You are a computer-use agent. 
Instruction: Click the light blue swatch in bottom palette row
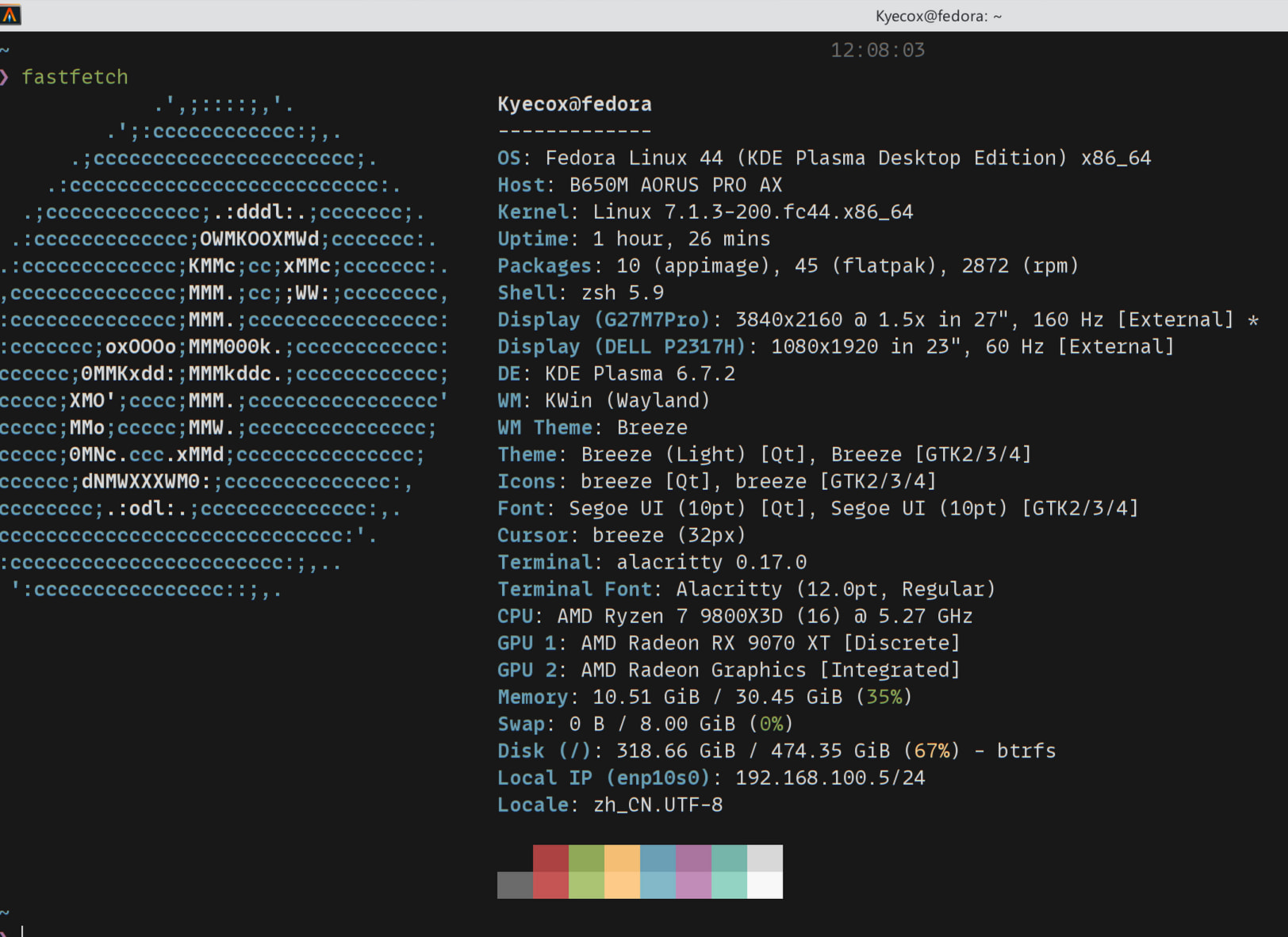click(x=657, y=885)
